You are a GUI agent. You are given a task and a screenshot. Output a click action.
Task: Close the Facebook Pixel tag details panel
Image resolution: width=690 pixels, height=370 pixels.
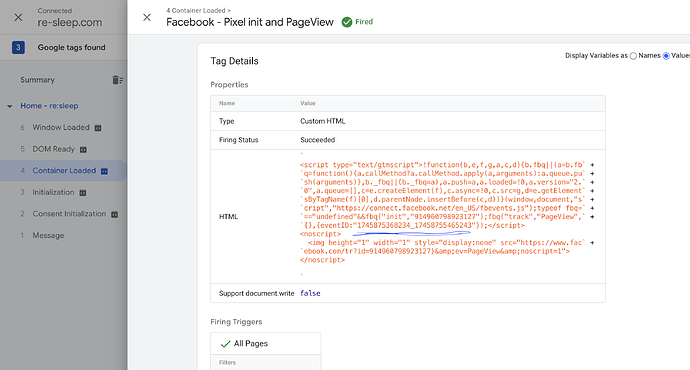147,17
